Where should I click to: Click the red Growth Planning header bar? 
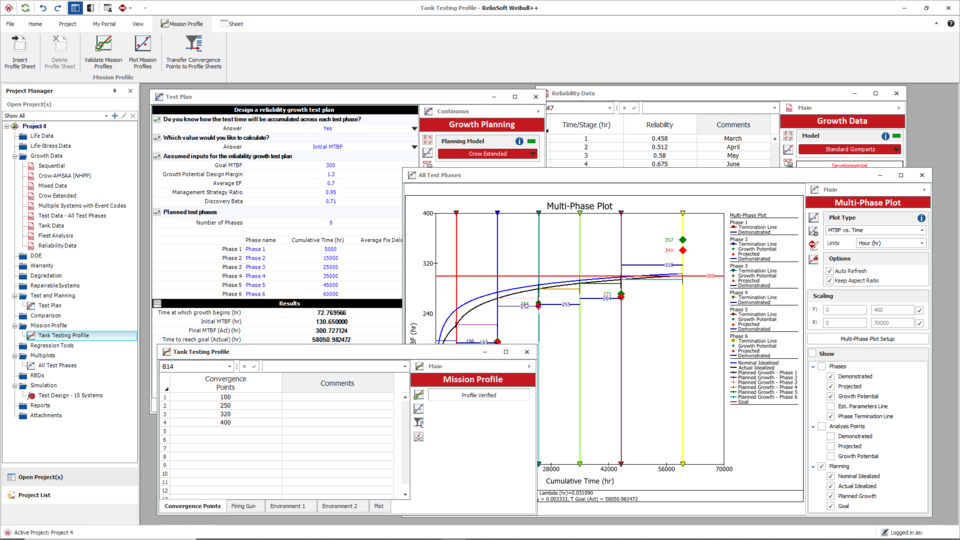pyautogui.click(x=482, y=124)
